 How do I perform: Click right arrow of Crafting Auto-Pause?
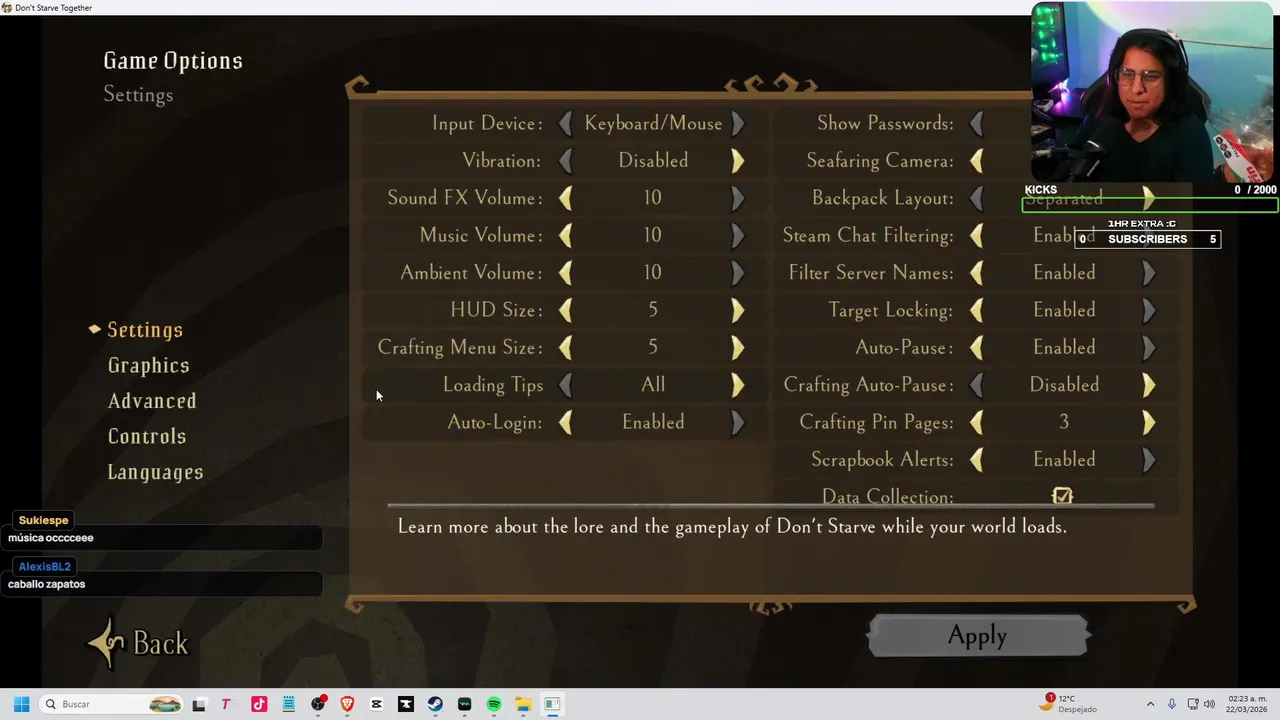(1148, 385)
